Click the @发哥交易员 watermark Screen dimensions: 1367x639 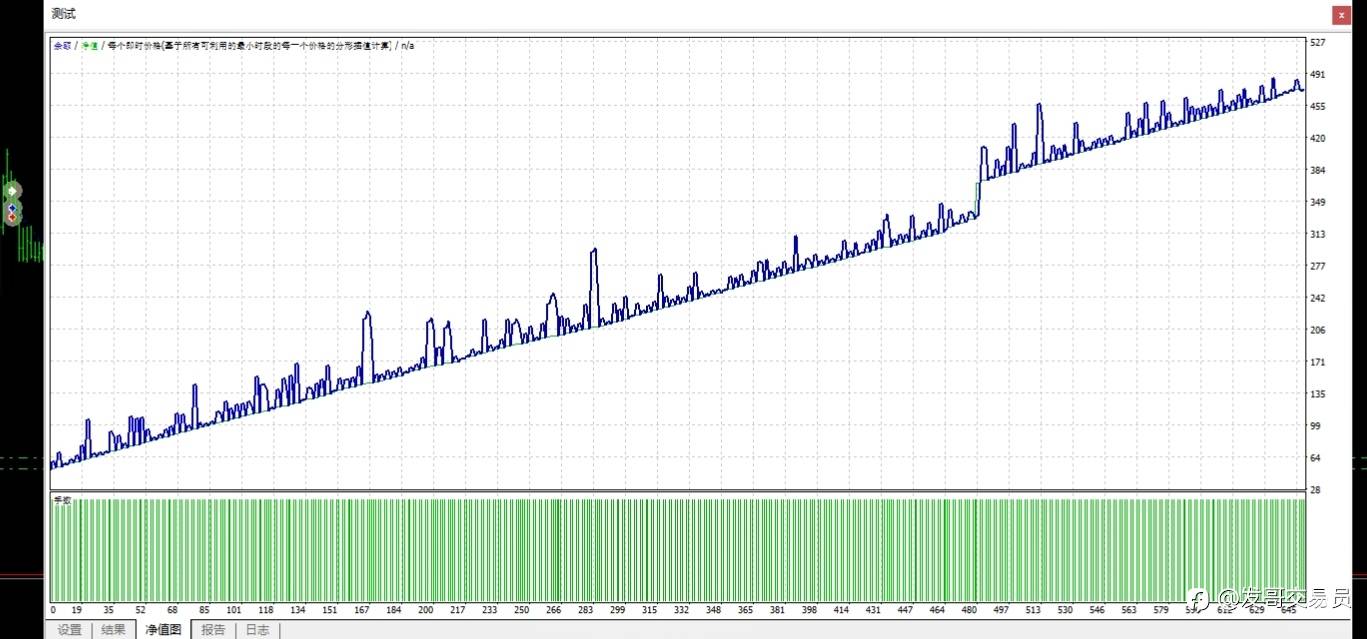(1282, 598)
